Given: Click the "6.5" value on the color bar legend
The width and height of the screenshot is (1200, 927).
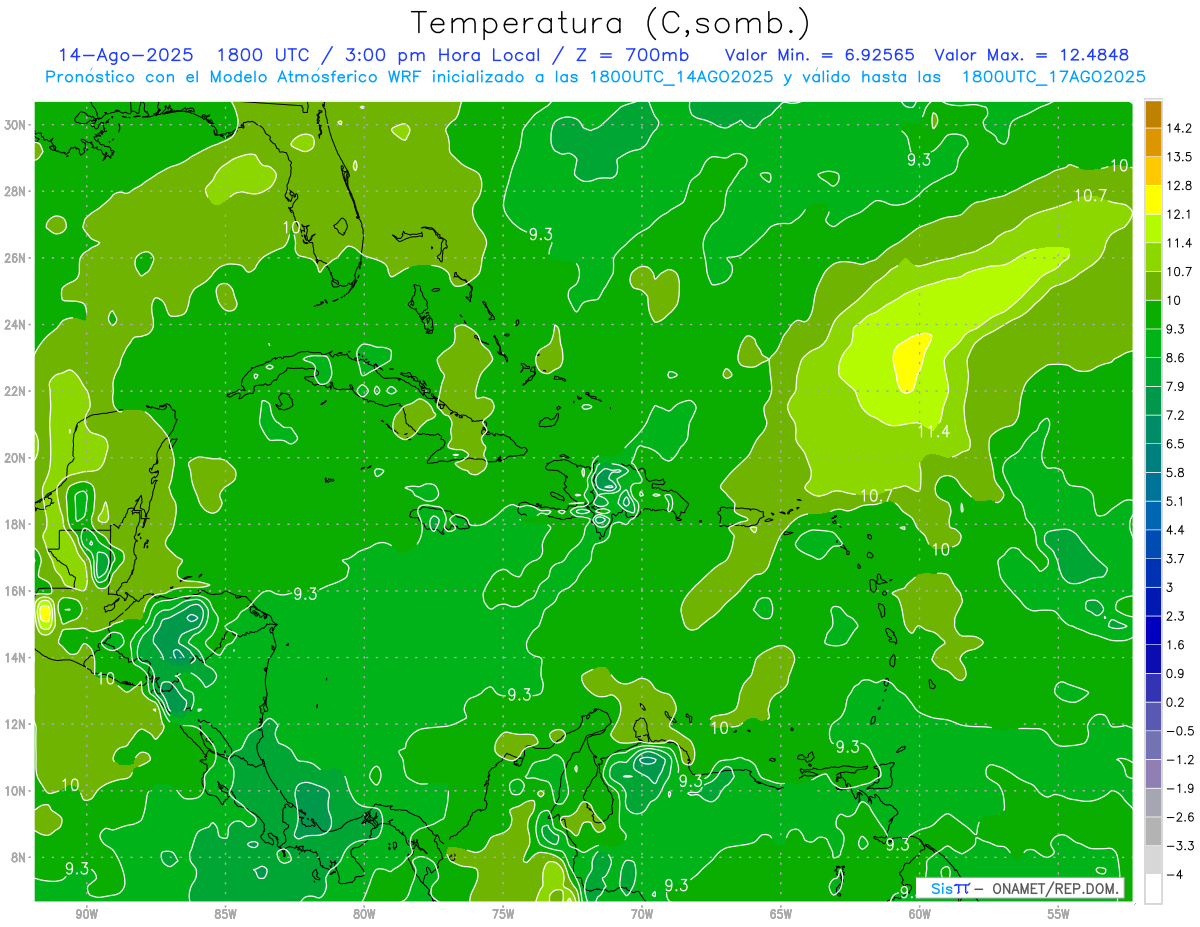Looking at the screenshot, I should (x=1176, y=443).
